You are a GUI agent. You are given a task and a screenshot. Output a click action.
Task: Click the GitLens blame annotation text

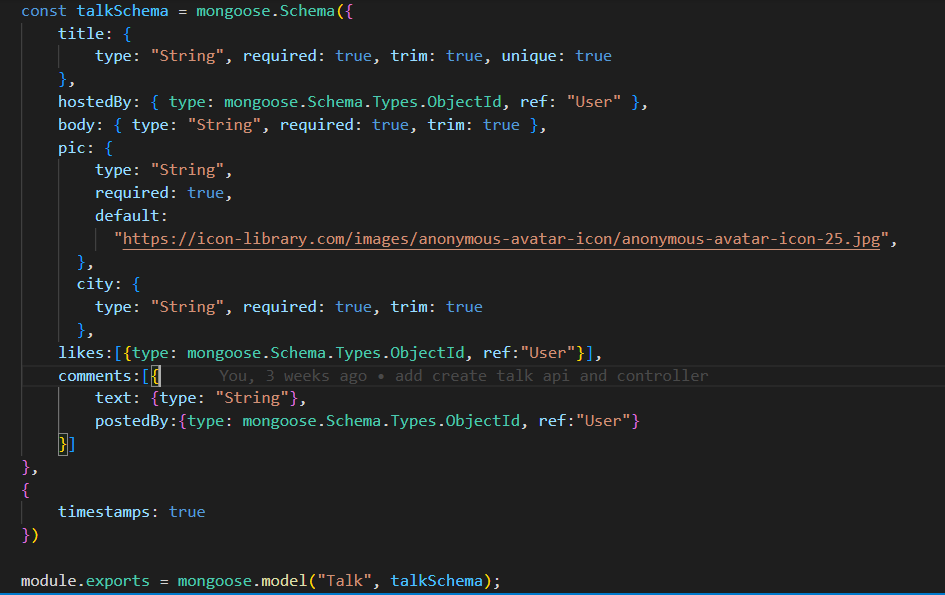[463, 376]
